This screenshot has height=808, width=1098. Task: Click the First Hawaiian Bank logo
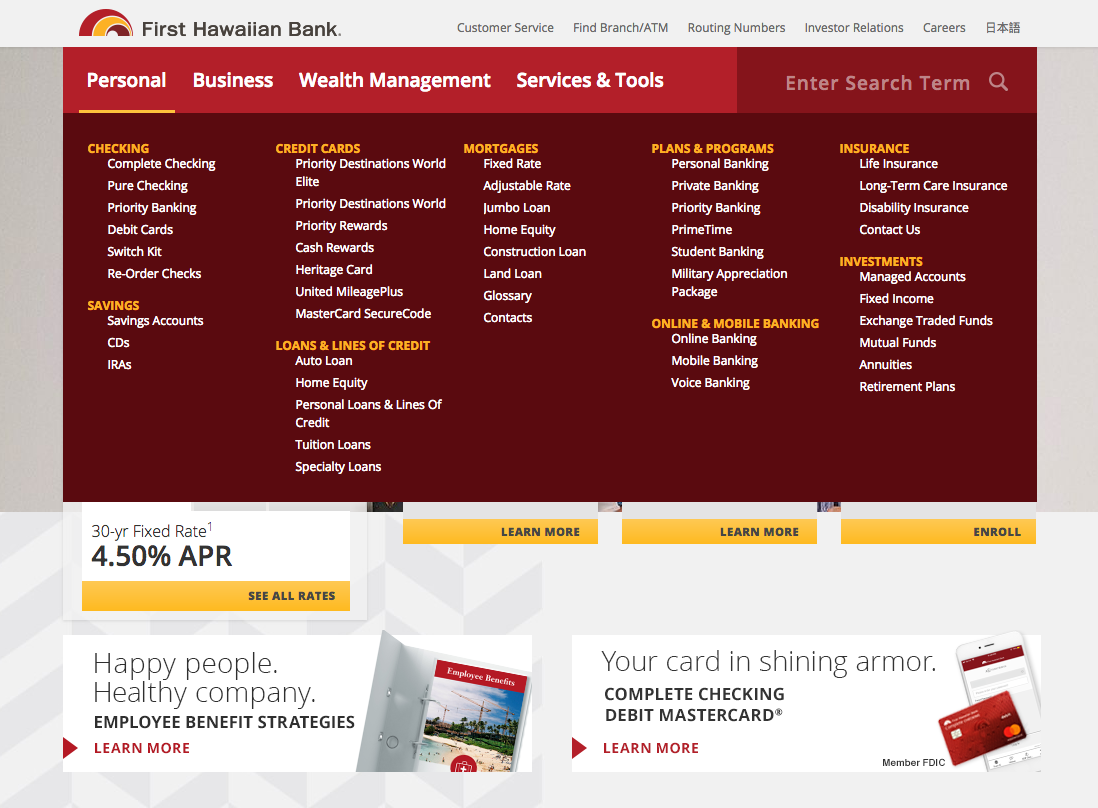(210, 25)
